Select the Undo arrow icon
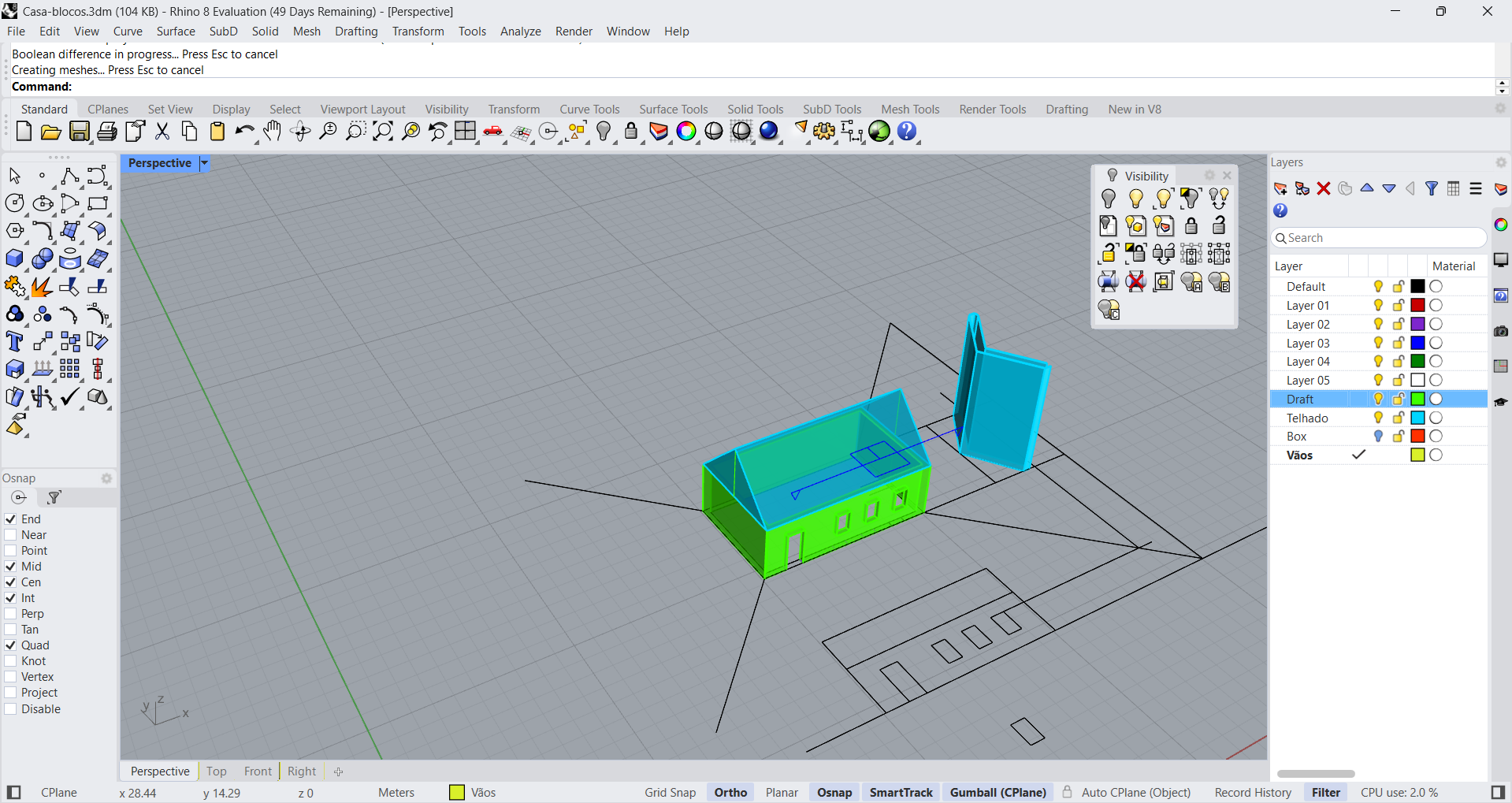Viewport: 1512px width, 803px height. coord(244,132)
